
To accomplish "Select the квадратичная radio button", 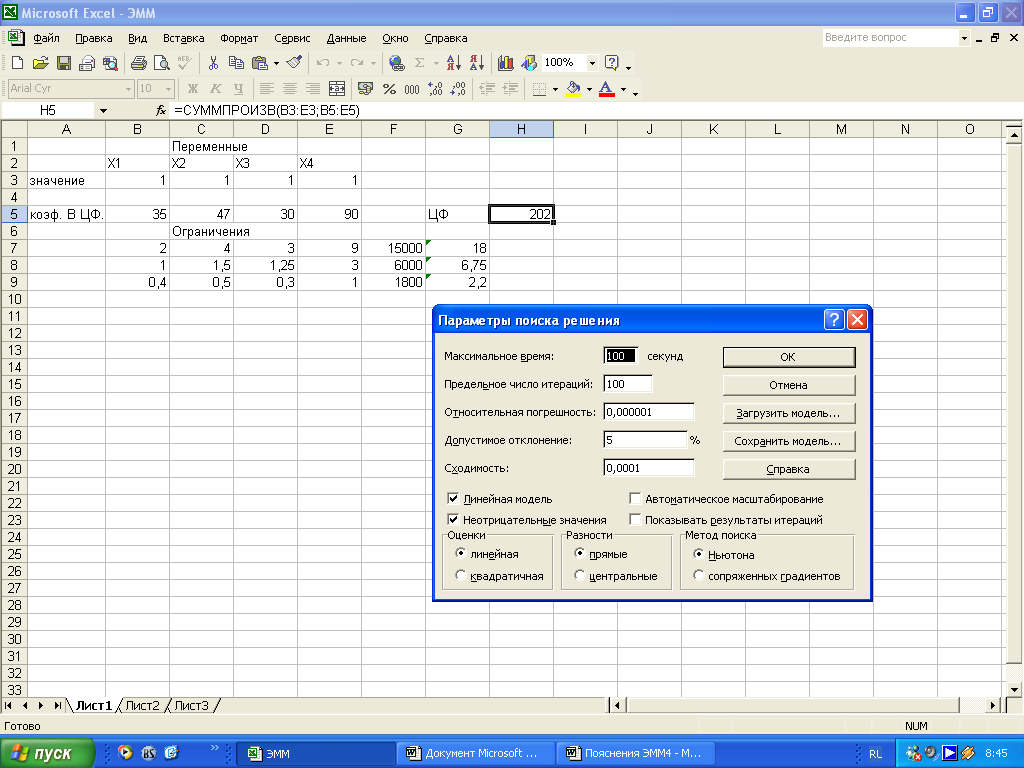I will pos(460,576).
